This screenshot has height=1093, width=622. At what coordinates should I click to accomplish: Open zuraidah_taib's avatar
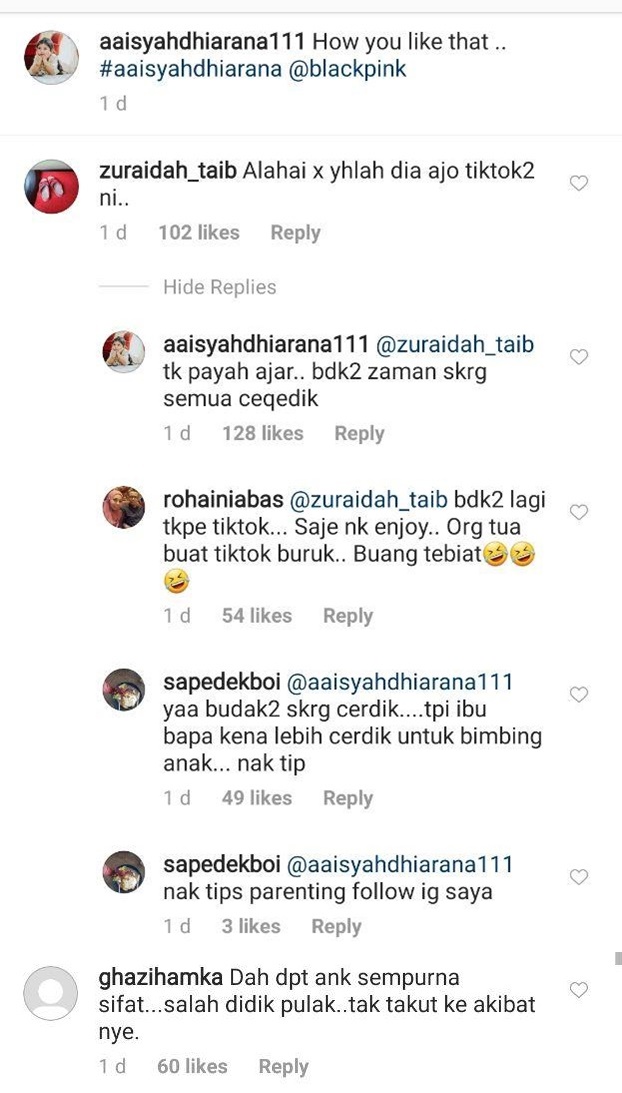point(51,186)
